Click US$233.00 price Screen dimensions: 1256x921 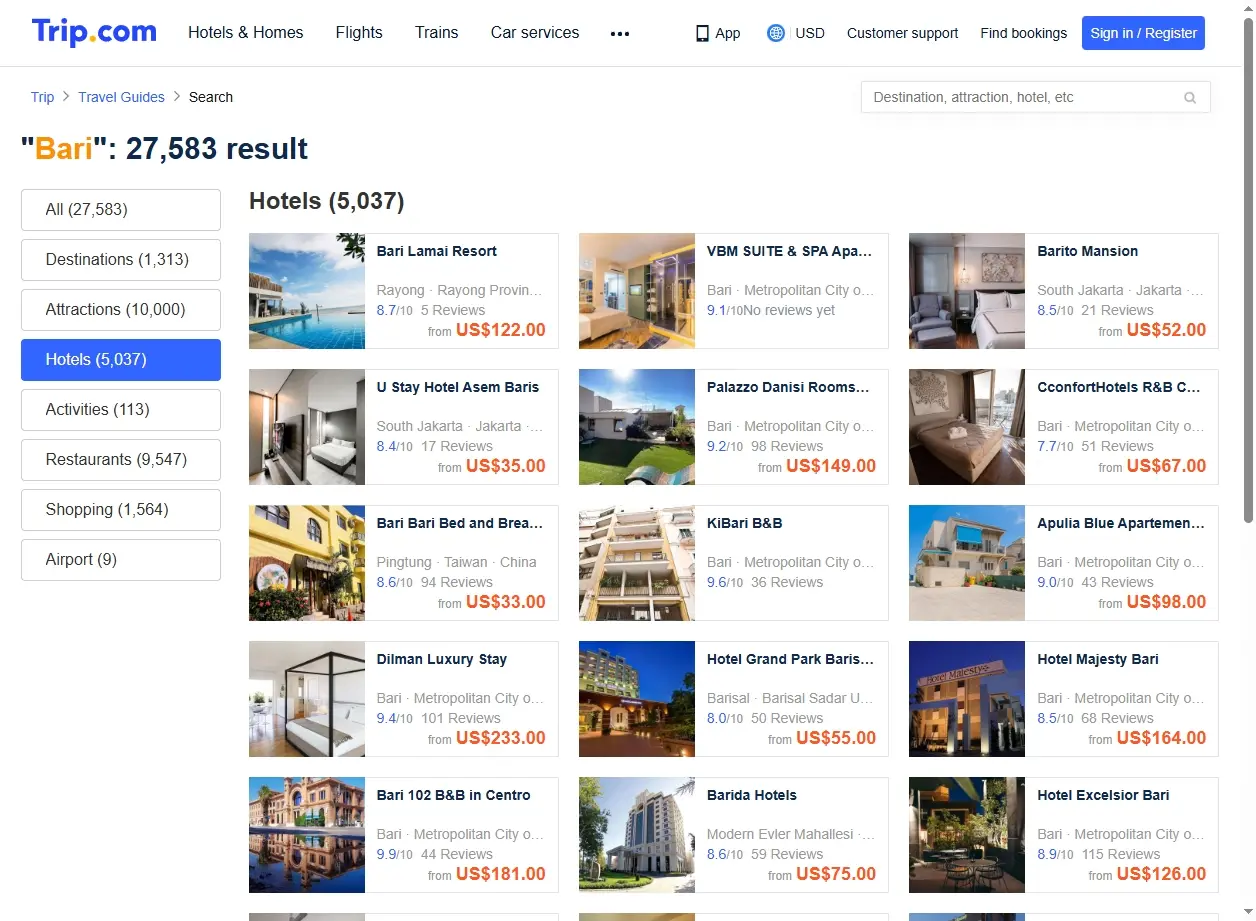pos(501,738)
